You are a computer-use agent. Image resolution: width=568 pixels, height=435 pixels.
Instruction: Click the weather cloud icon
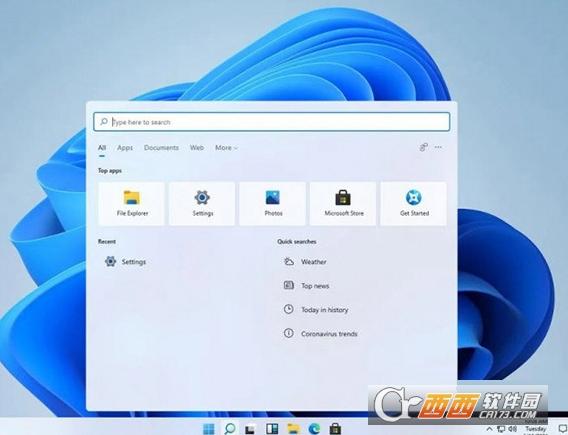tap(289, 261)
